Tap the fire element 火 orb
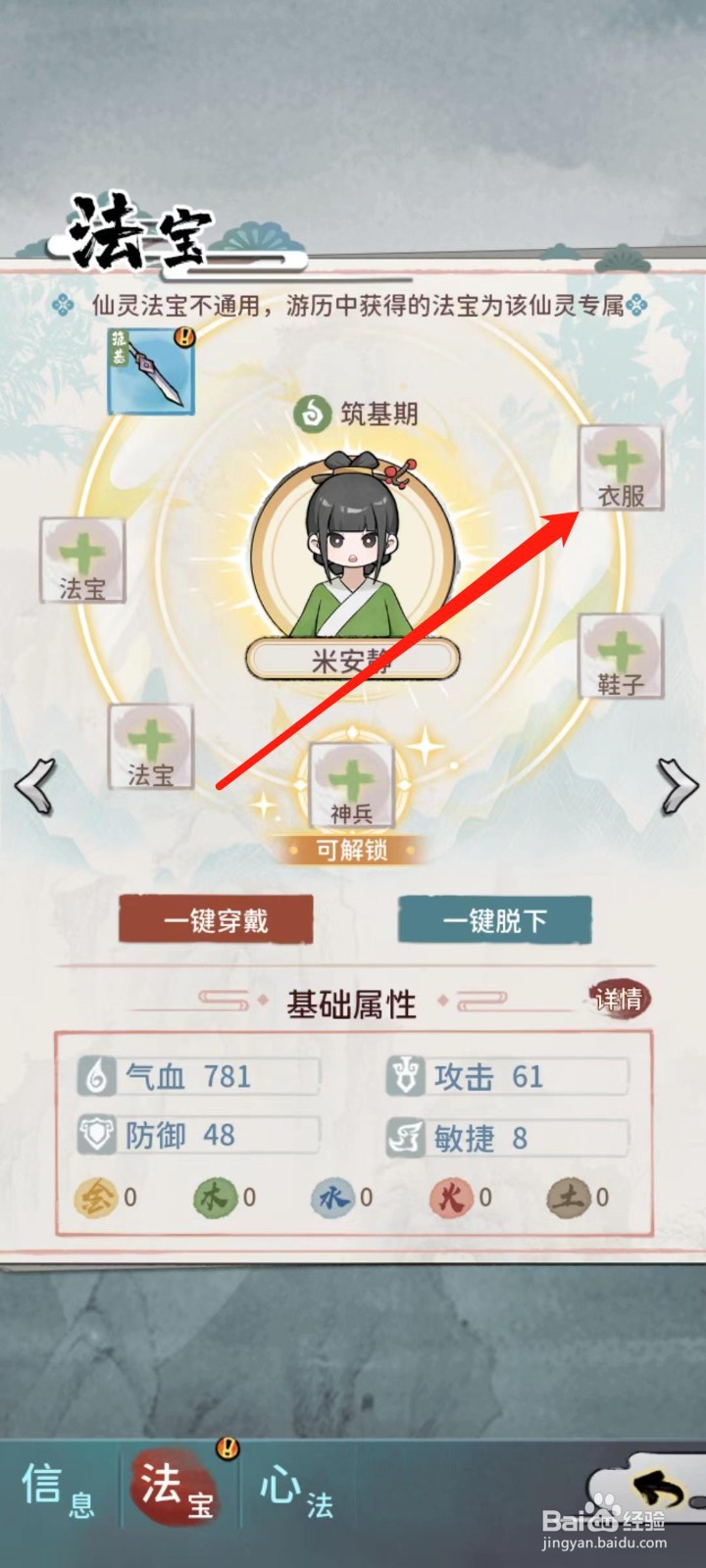The image size is (706, 1568). [x=451, y=1197]
